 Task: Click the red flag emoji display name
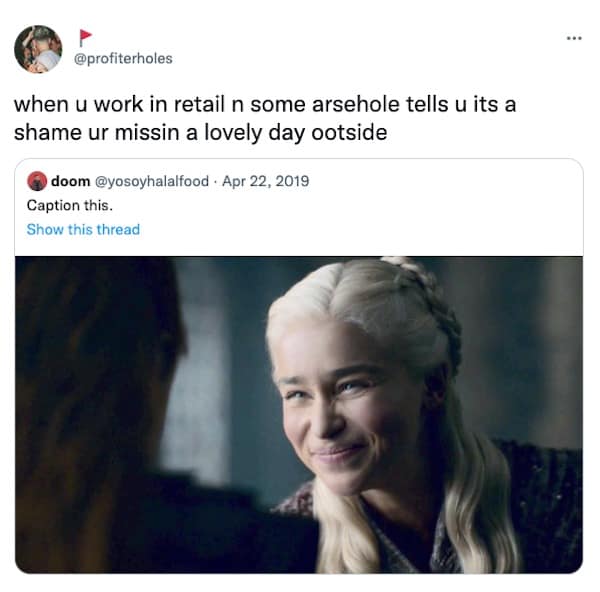(85, 38)
